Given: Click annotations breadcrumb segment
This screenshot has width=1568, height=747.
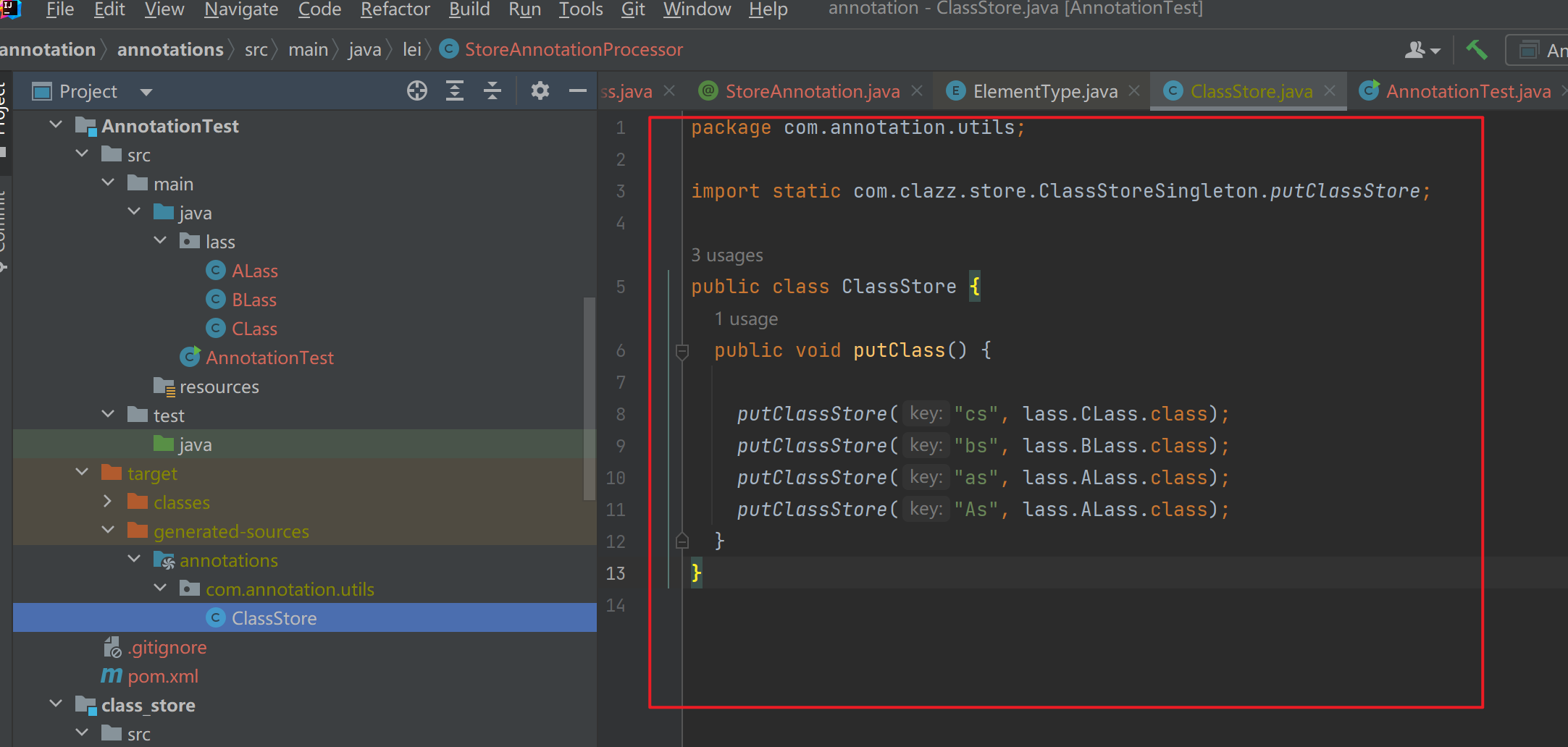Looking at the screenshot, I should (170, 49).
